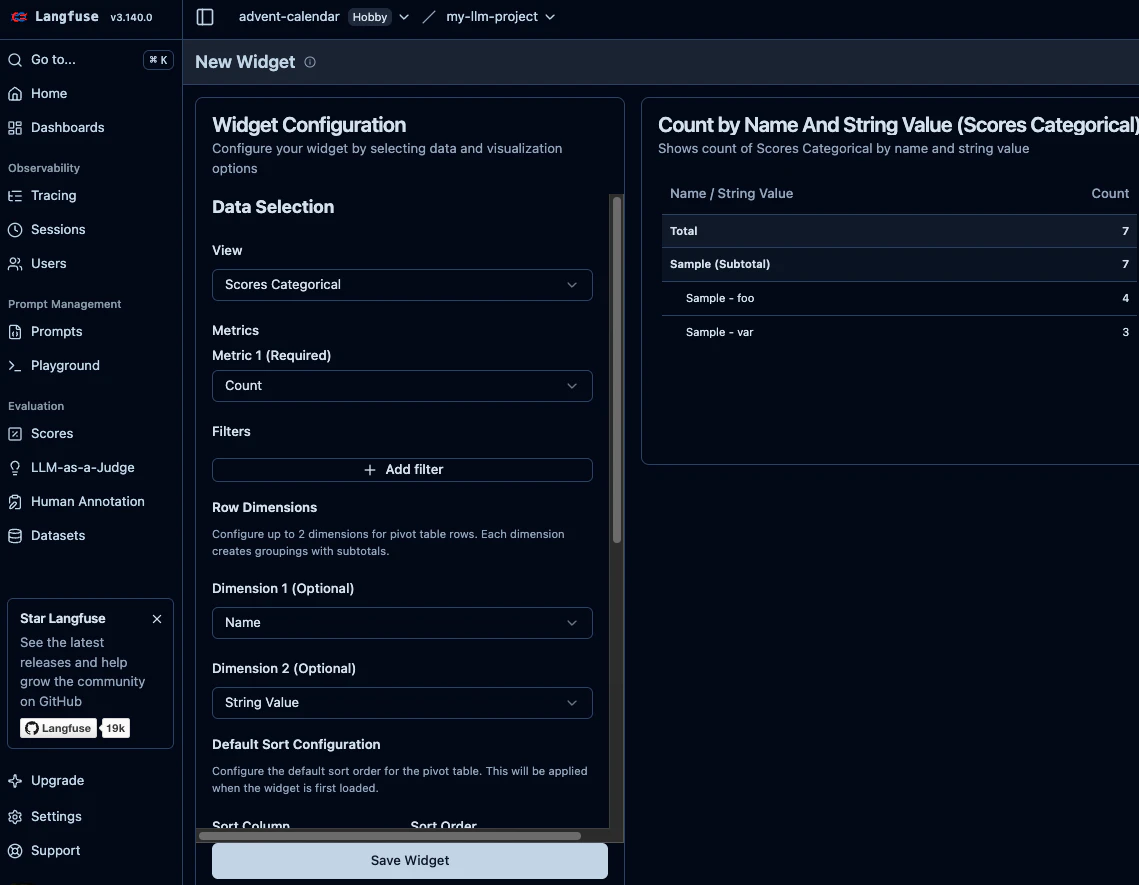This screenshot has width=1139, height=885.
Task: Expand the my-llm-project switcher
Action: pos(500,17)
